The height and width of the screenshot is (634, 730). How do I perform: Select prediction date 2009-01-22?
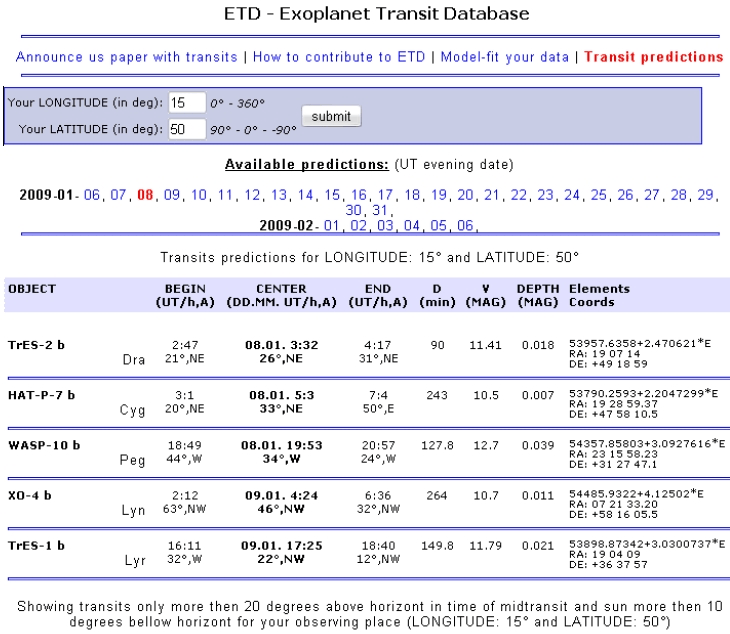519,195
